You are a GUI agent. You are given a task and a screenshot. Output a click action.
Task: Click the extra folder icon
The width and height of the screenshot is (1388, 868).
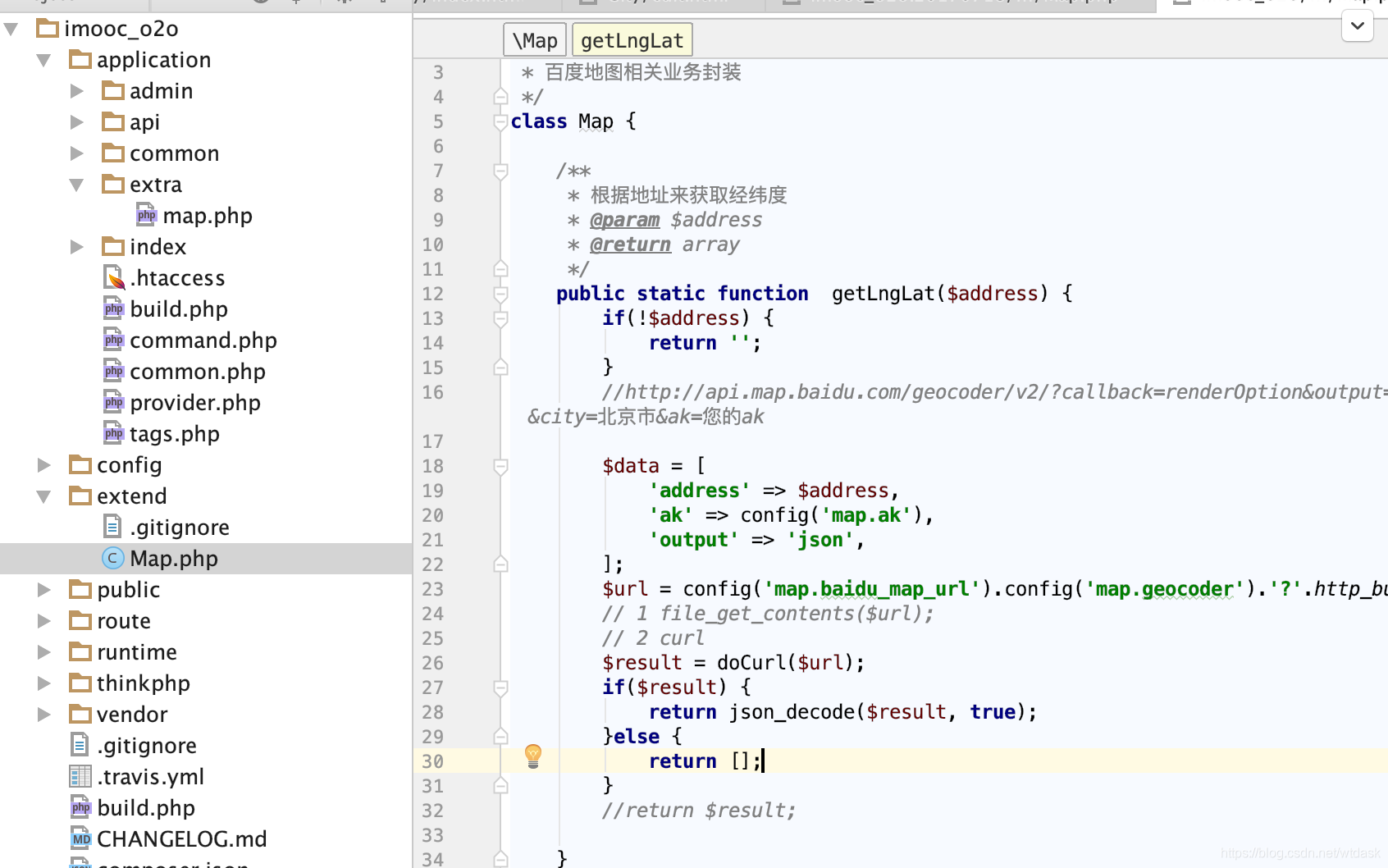(113, 185)
